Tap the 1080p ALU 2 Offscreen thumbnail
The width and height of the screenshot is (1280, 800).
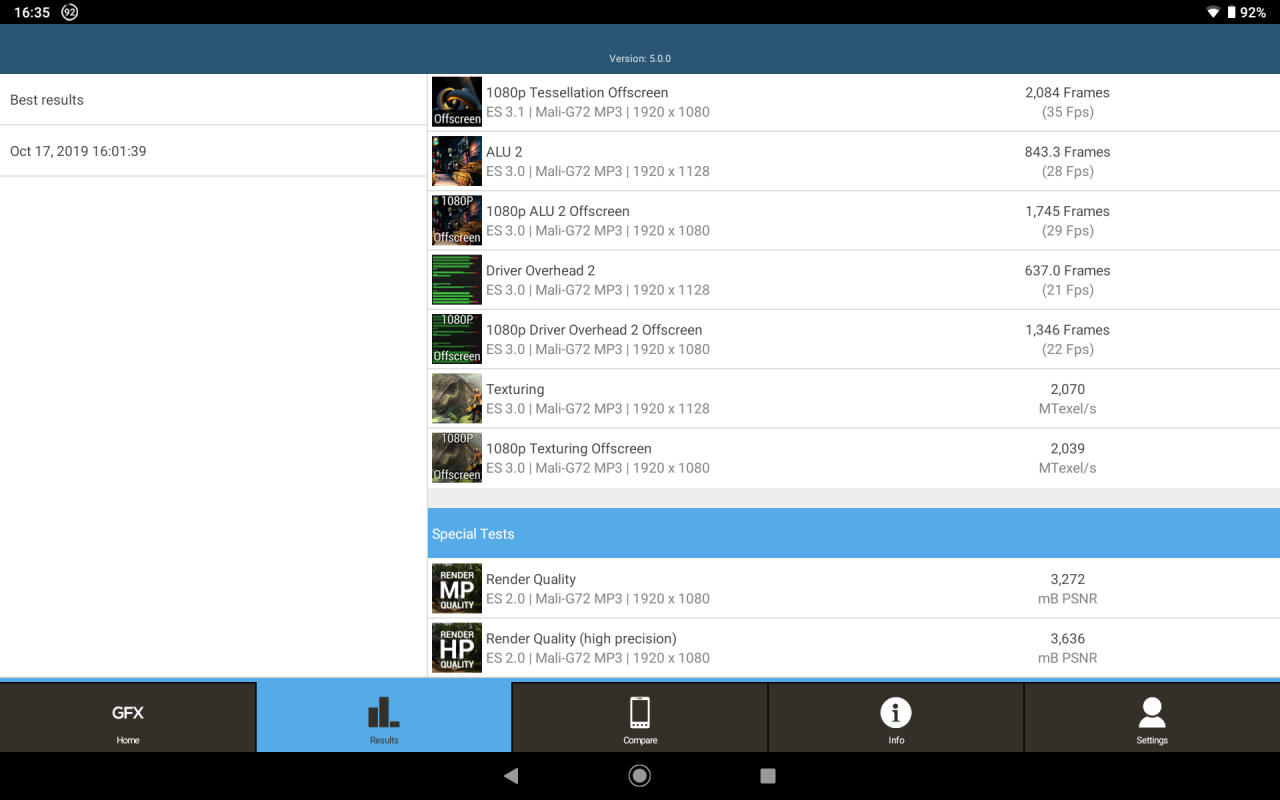[x=457, y=220]
